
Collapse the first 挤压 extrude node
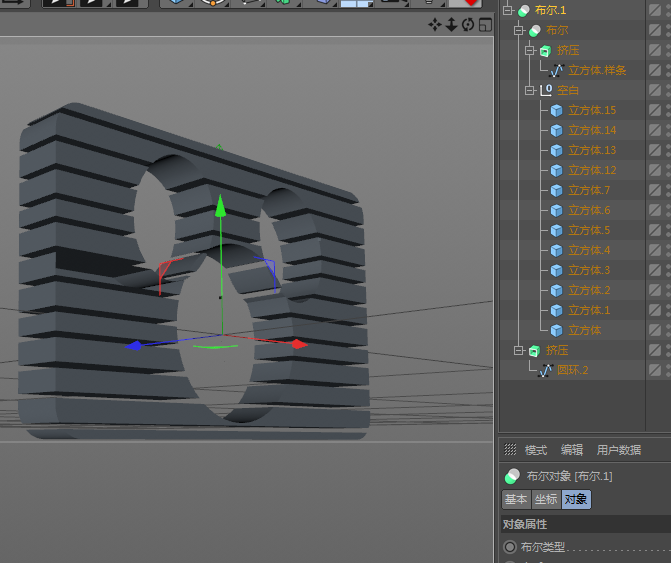531,50
